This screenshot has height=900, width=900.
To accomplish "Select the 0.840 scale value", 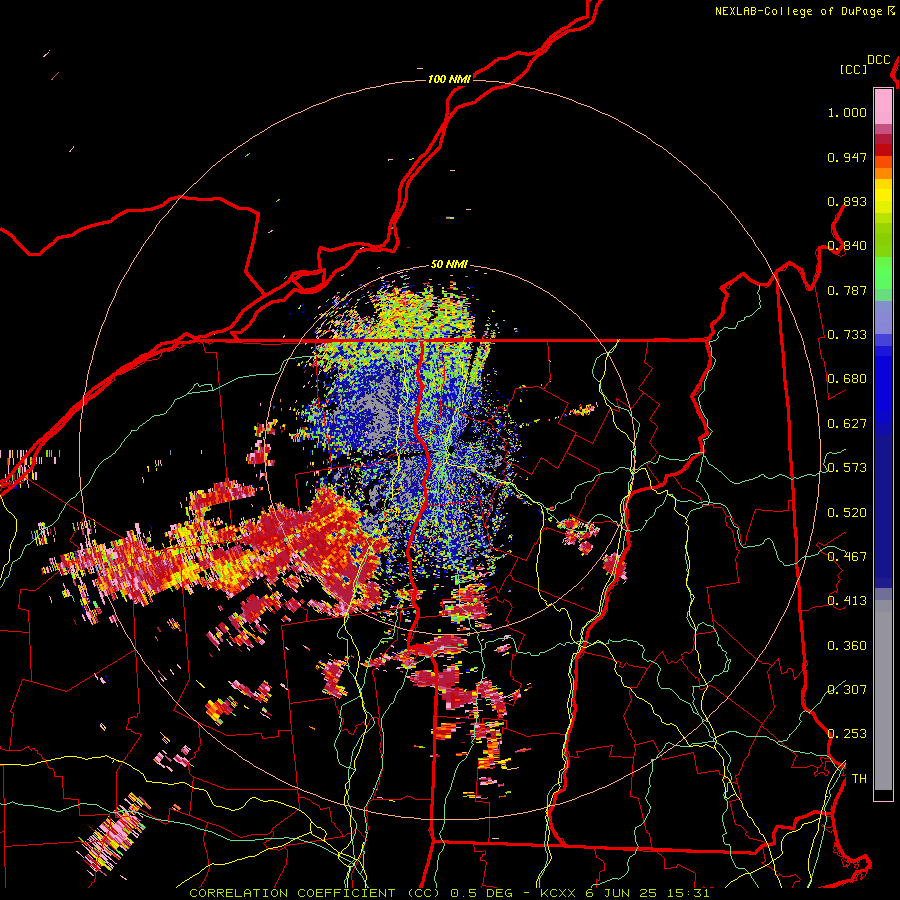I will pos(847,246).
